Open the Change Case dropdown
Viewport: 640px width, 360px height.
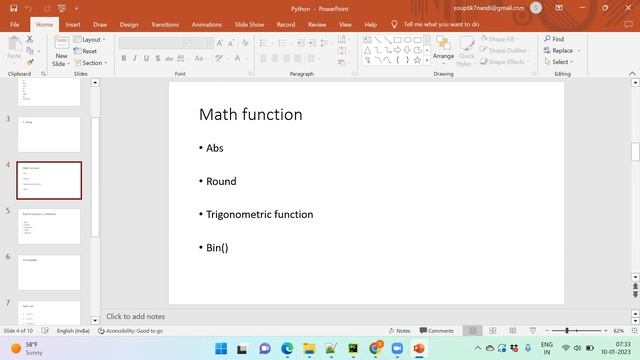(x=200, y=58)
